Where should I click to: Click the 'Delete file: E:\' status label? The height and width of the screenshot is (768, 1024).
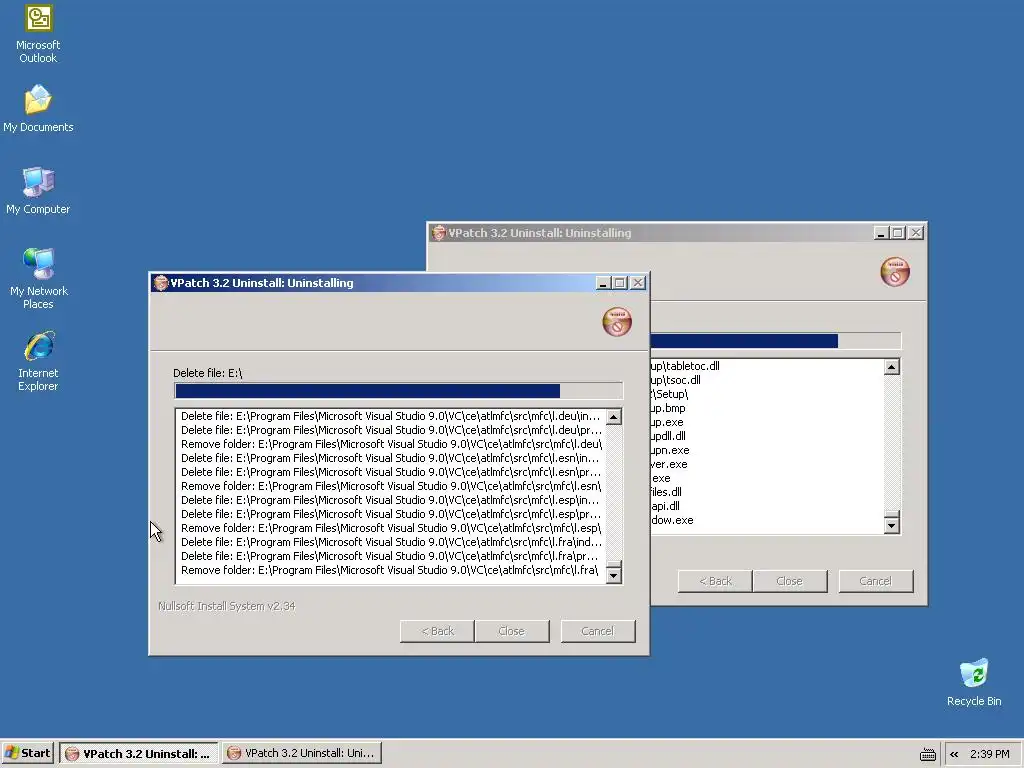[x=208, y=373]
